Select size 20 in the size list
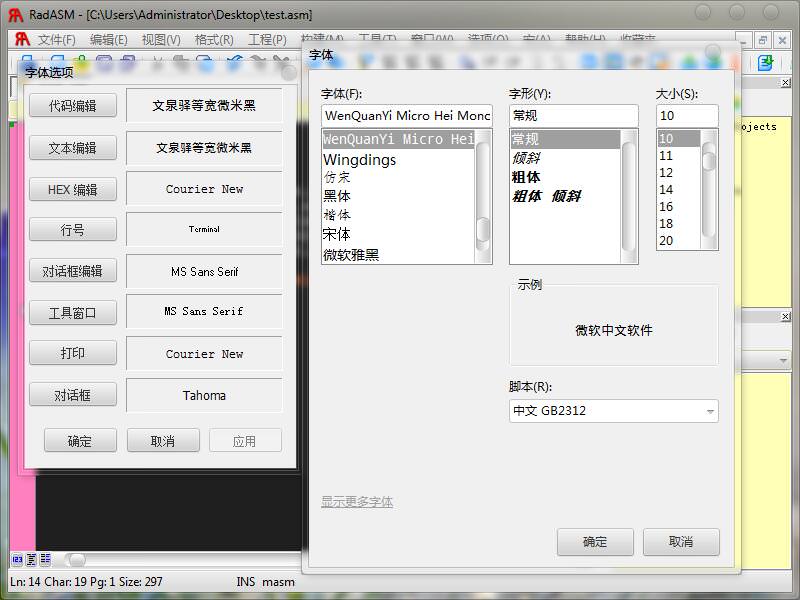The image size is (800, 600). pos(679,240)
